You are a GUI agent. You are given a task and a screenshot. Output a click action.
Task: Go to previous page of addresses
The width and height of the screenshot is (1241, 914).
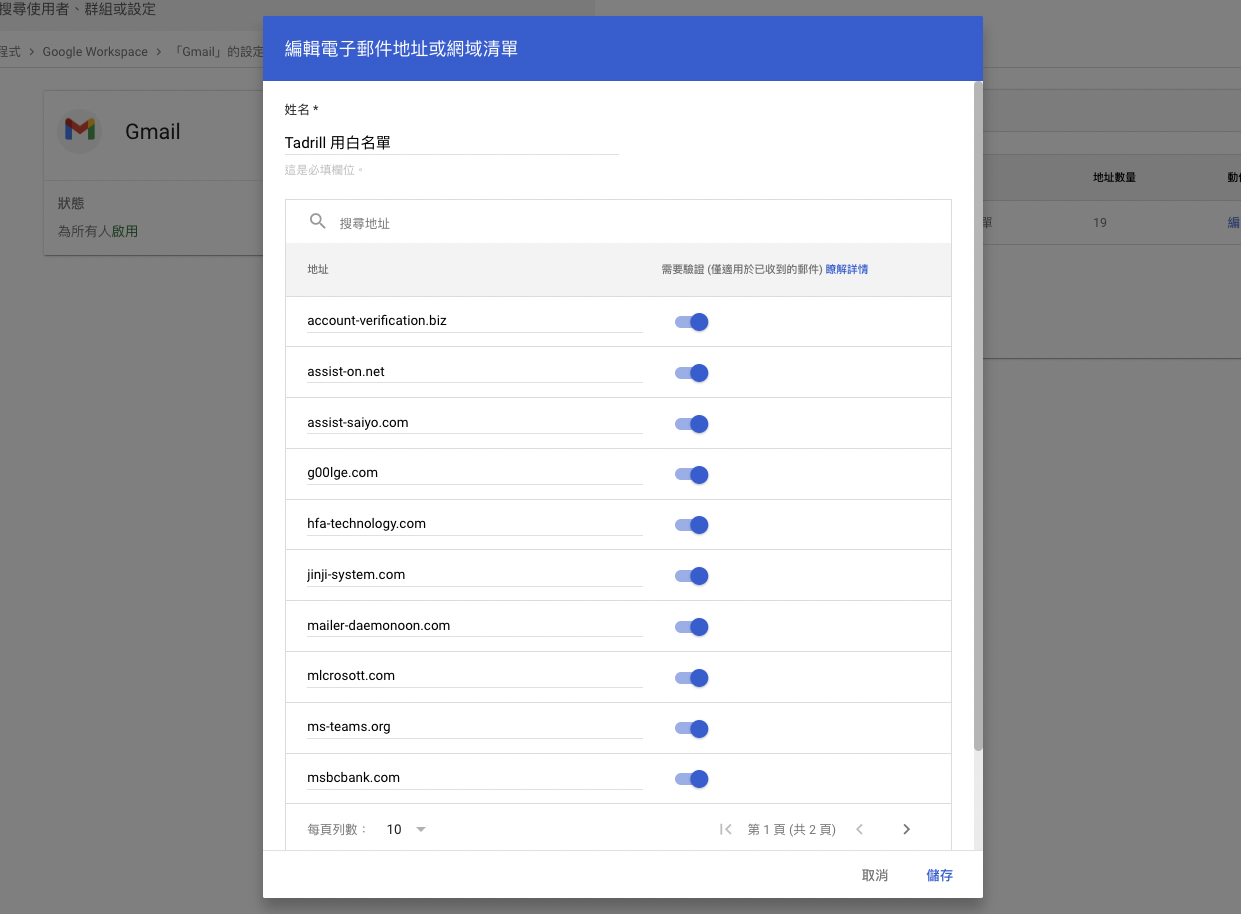click(859, 829)
